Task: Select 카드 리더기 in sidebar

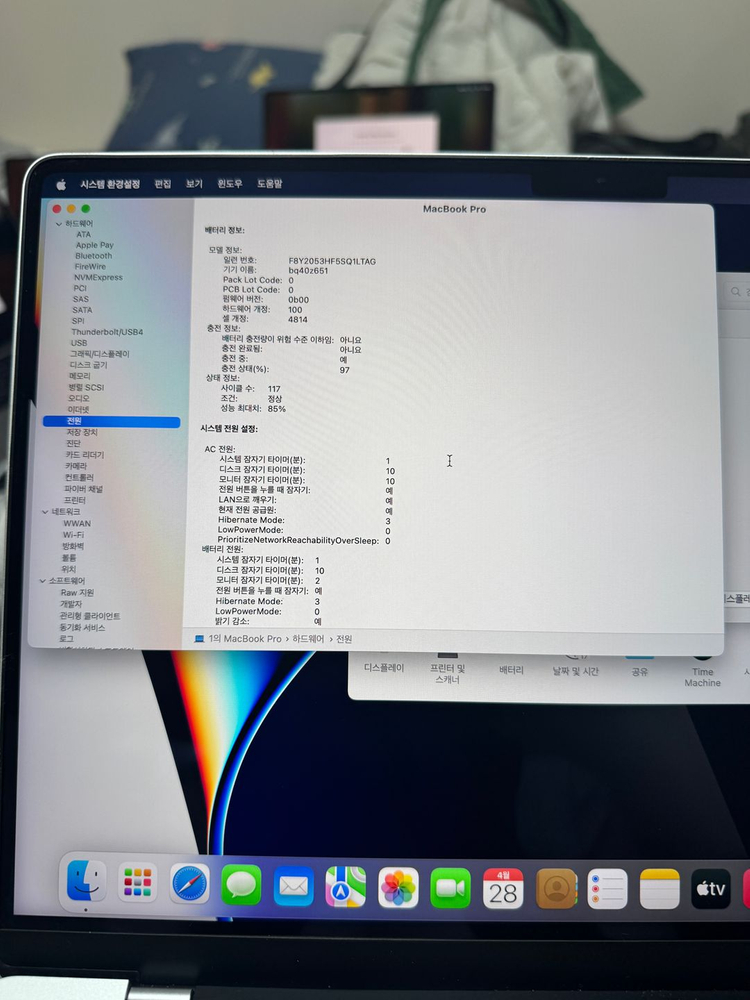Action: (x=84, y=455)
